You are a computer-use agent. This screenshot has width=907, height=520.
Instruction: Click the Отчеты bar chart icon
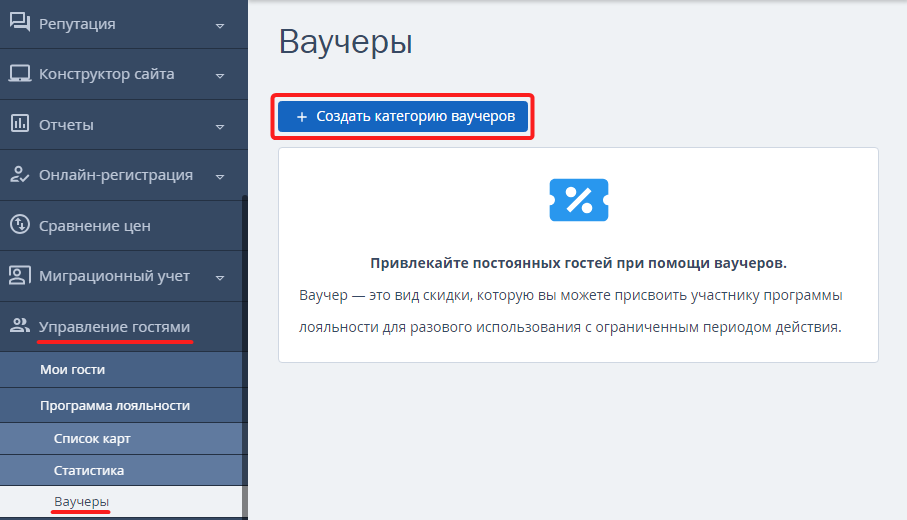point(20,124)
